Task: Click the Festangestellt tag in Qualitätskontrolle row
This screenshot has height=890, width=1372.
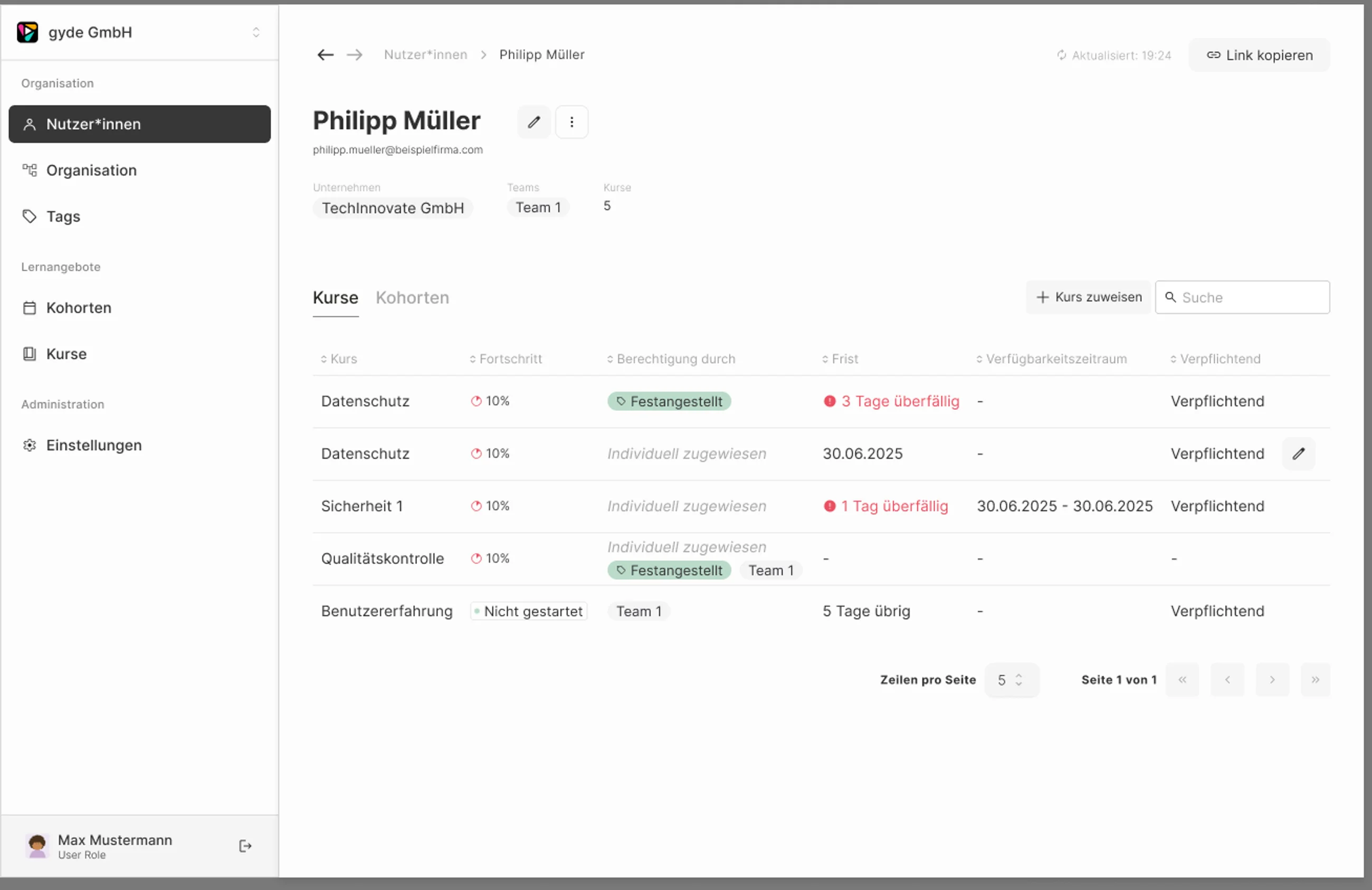Action: [669, 571]
